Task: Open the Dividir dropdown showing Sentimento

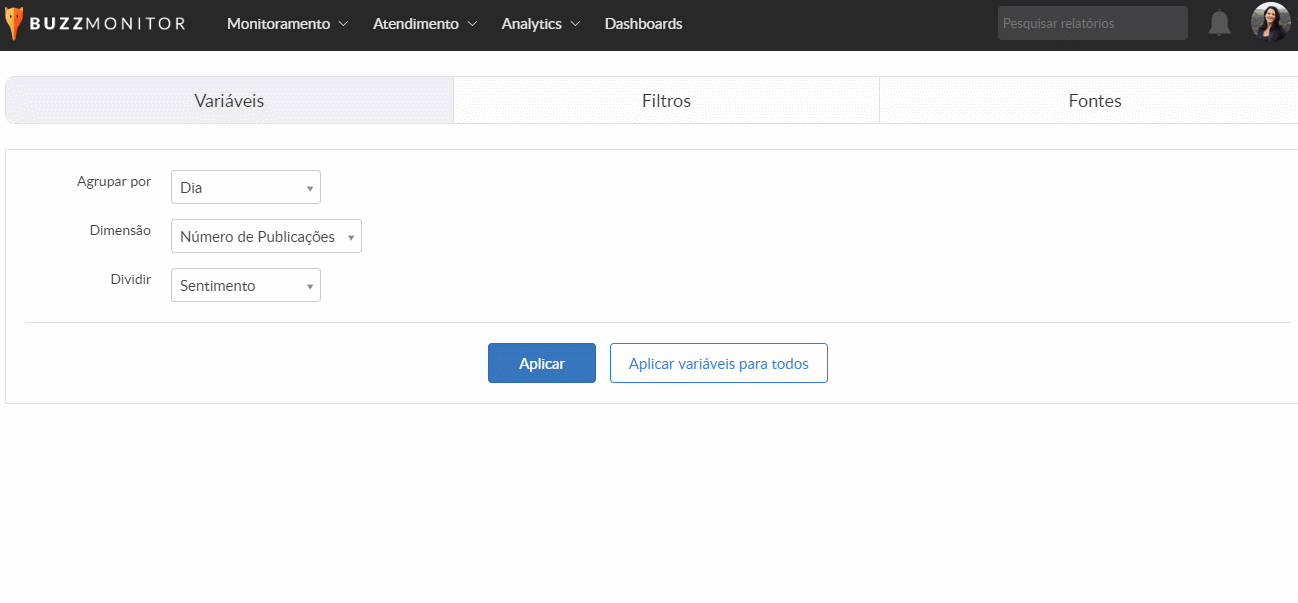Action: tap(245, 286)
